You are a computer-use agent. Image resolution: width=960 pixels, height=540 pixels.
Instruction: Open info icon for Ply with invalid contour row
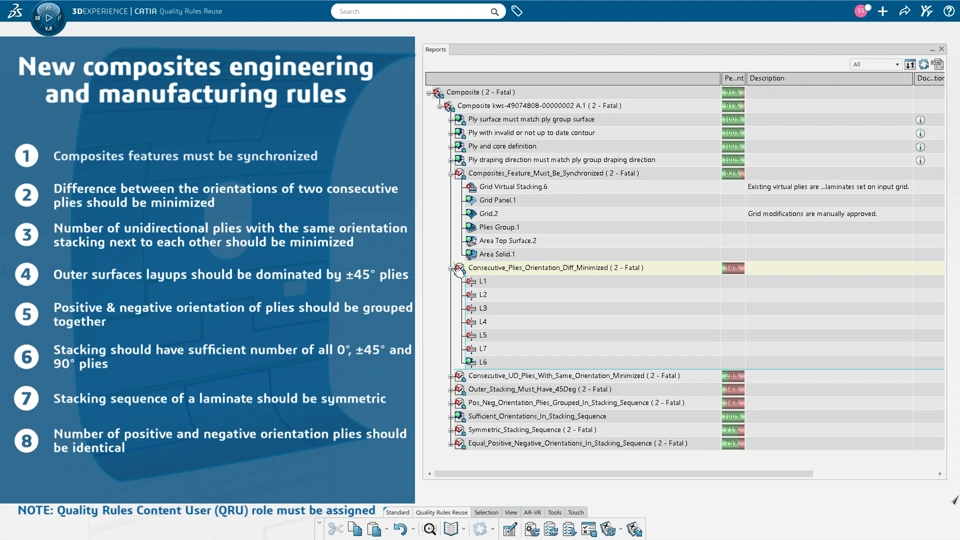click(x=920, y=133)
